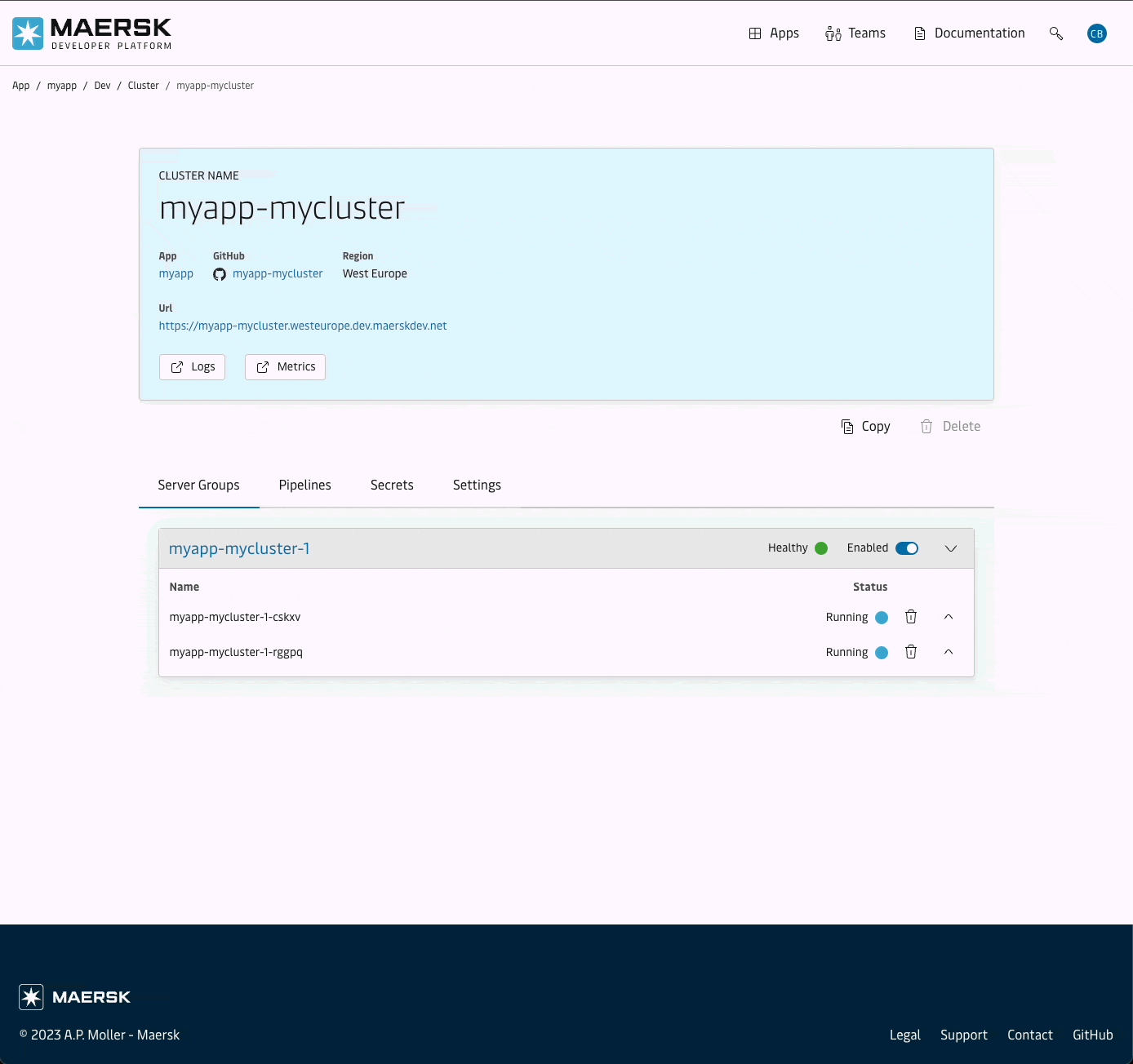This screenshot has height=1064, width=1133.
Task: Disable the Enabled toggle for myapp-mycluster-1
Action: pos(907,548)
